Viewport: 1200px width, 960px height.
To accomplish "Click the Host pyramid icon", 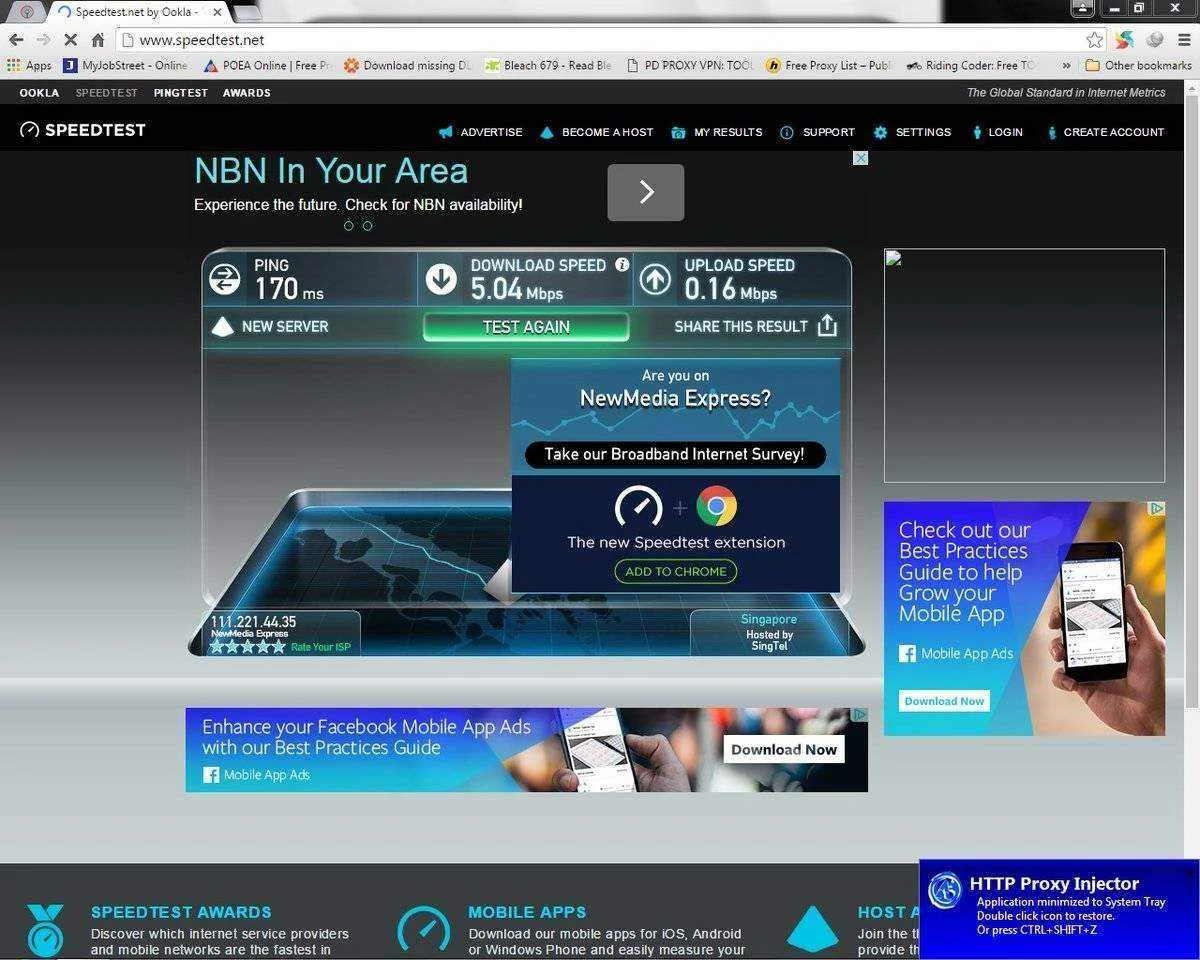I will coord(812,928).
